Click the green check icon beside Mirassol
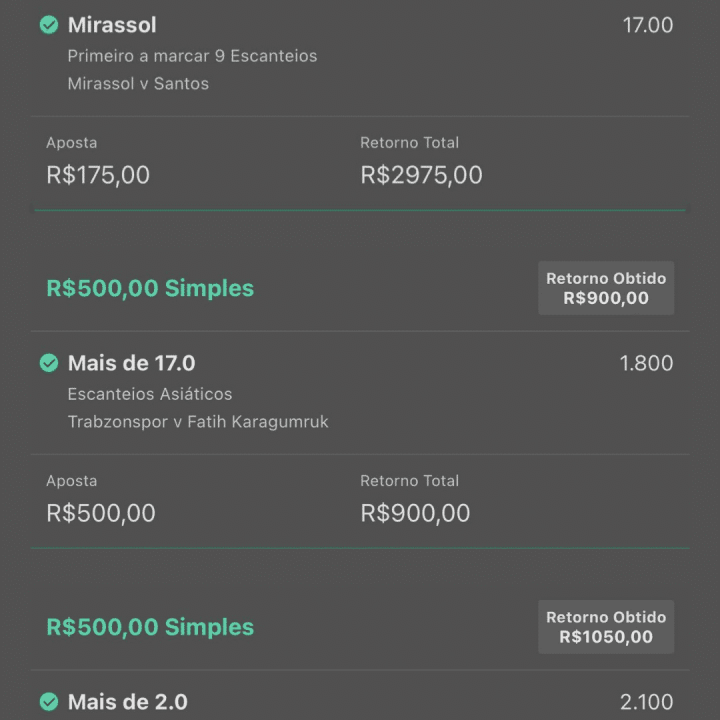Screen dimensions: 720x720 click(x=49, y=25)
